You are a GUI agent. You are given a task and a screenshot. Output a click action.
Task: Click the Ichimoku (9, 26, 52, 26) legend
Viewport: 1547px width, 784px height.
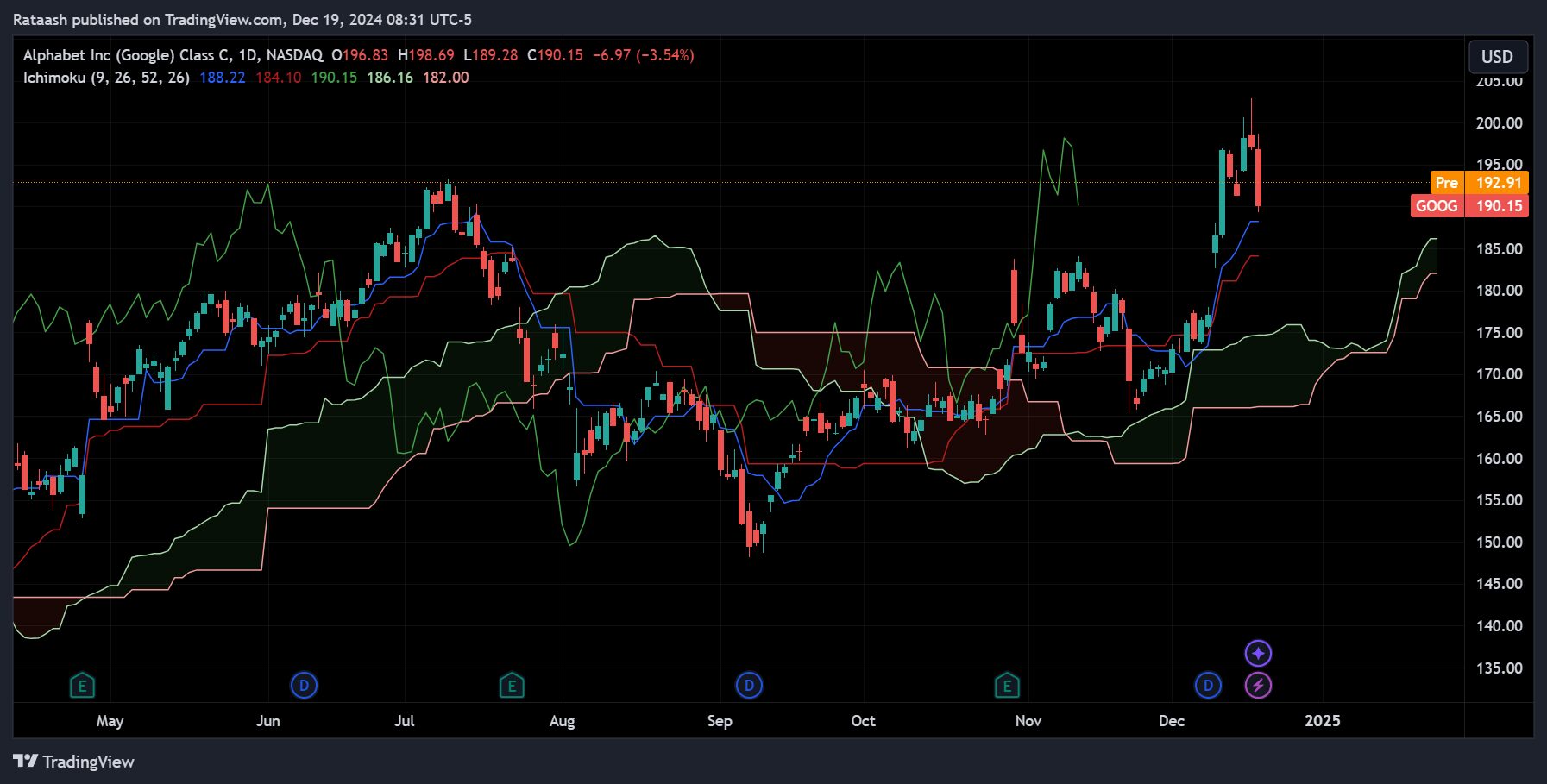[x=106, y=78]
